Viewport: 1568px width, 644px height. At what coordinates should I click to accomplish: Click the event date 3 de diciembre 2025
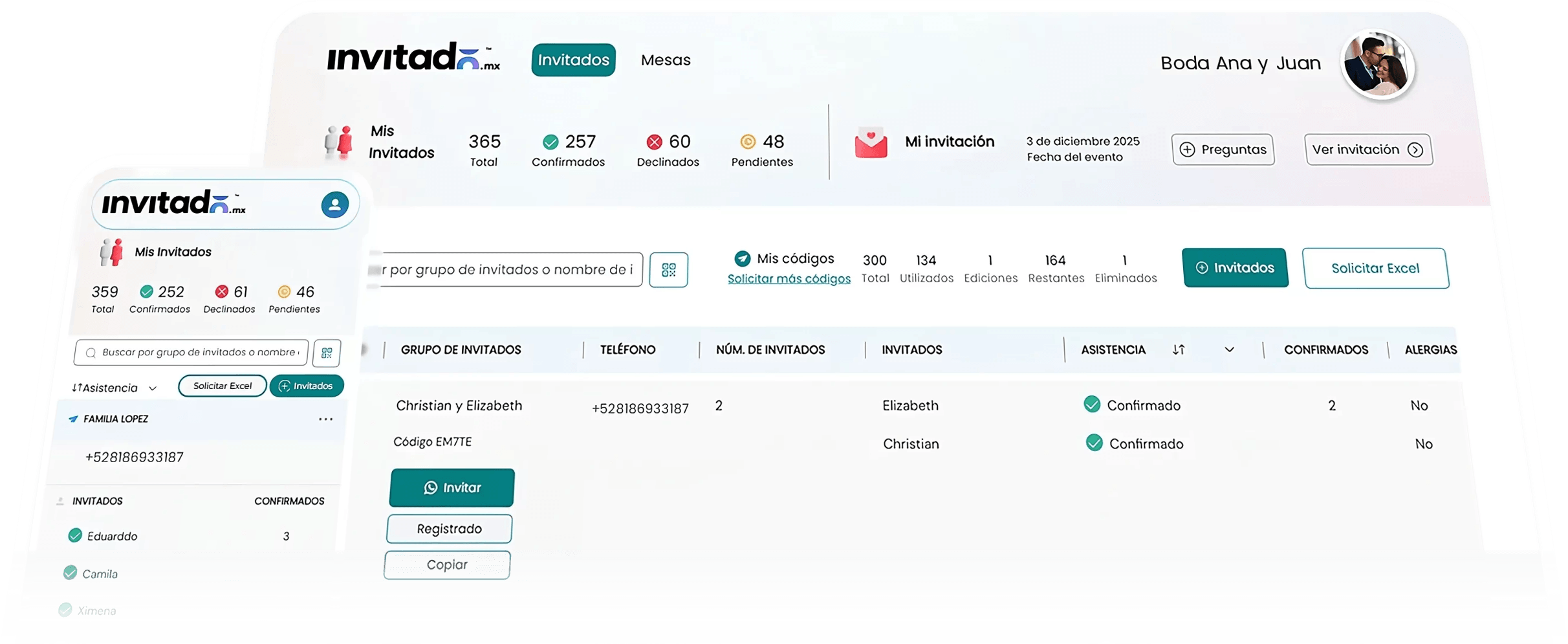click(x=1083, y=141)
